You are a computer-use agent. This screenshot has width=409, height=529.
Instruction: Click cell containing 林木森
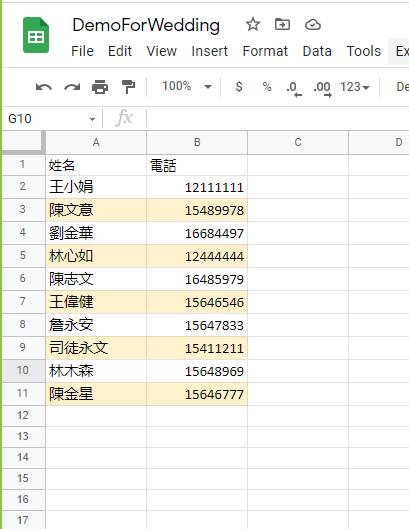click(96, 370)
